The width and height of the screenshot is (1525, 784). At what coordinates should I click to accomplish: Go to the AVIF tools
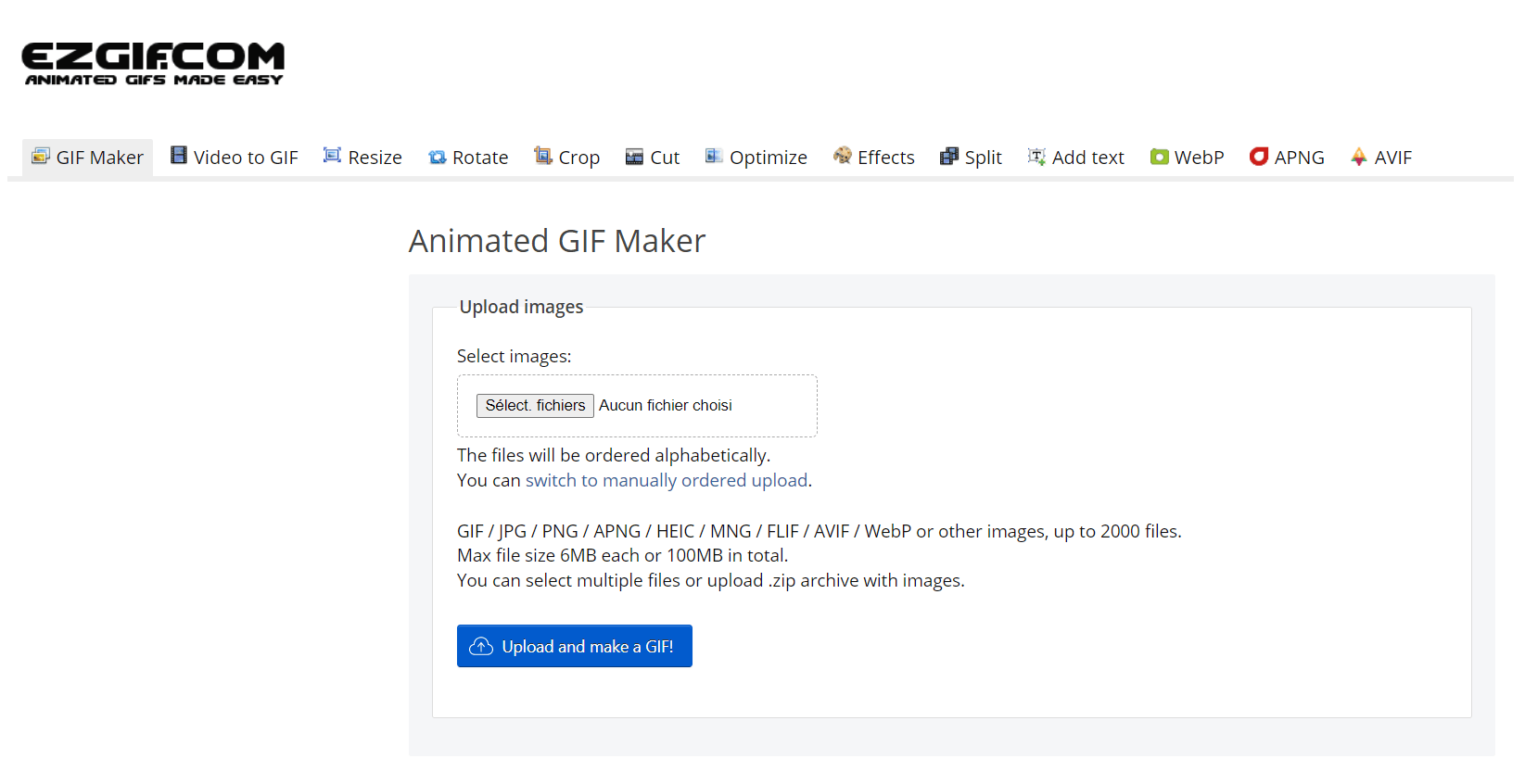1381,158
